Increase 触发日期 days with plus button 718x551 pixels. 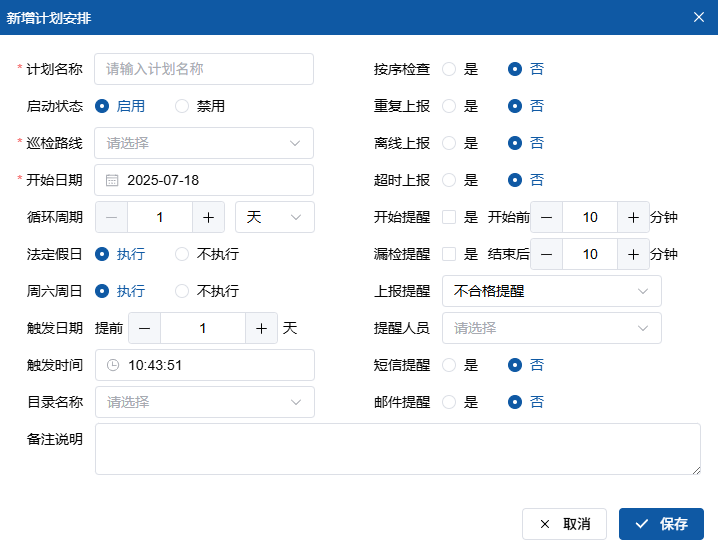[x=261, y=328]
